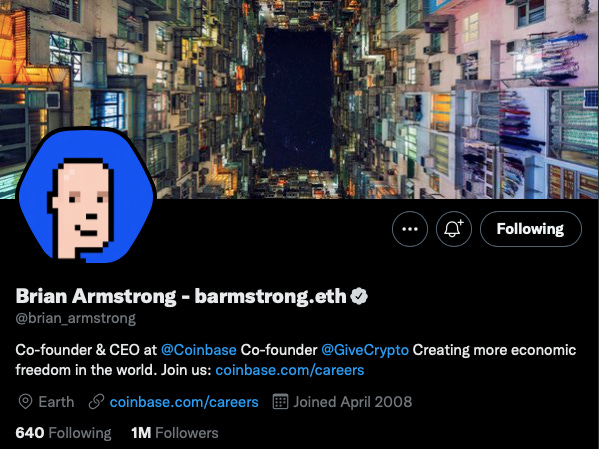
Task: Select the @brian_armstrong handle text
Action: pos(76,318)
